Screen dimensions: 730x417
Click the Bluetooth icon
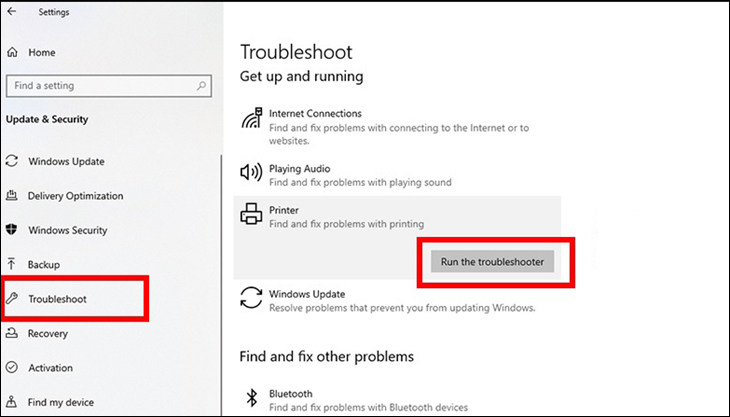click(252, 400)
